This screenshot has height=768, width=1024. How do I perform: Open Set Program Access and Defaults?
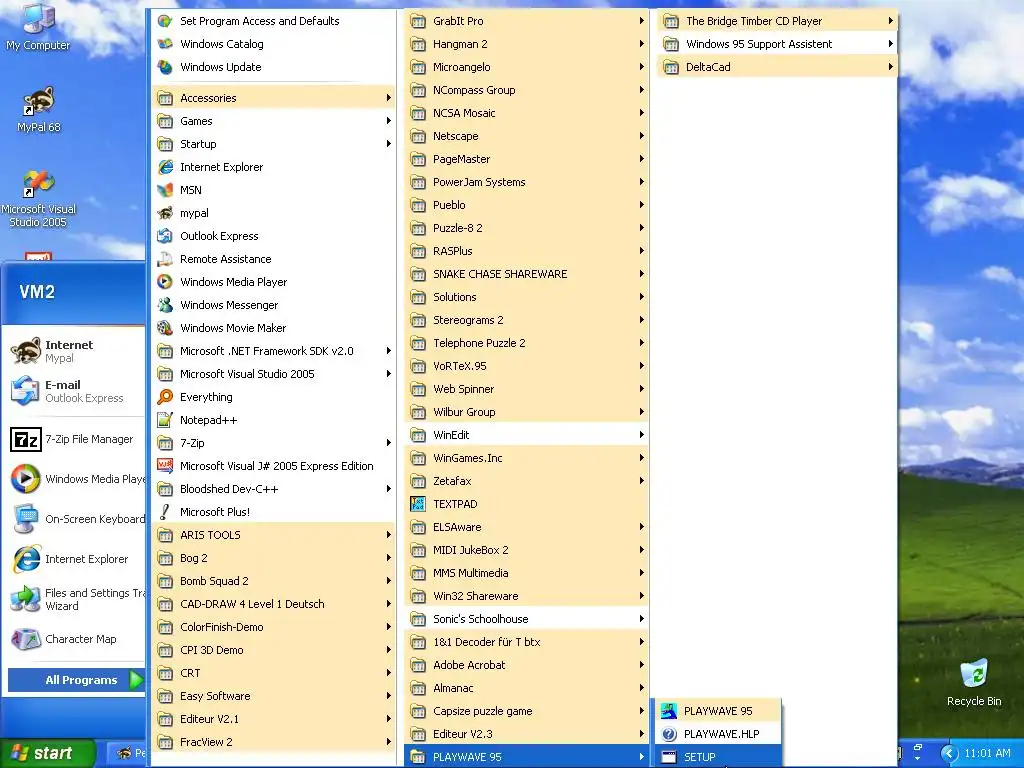tap(273, 21)
